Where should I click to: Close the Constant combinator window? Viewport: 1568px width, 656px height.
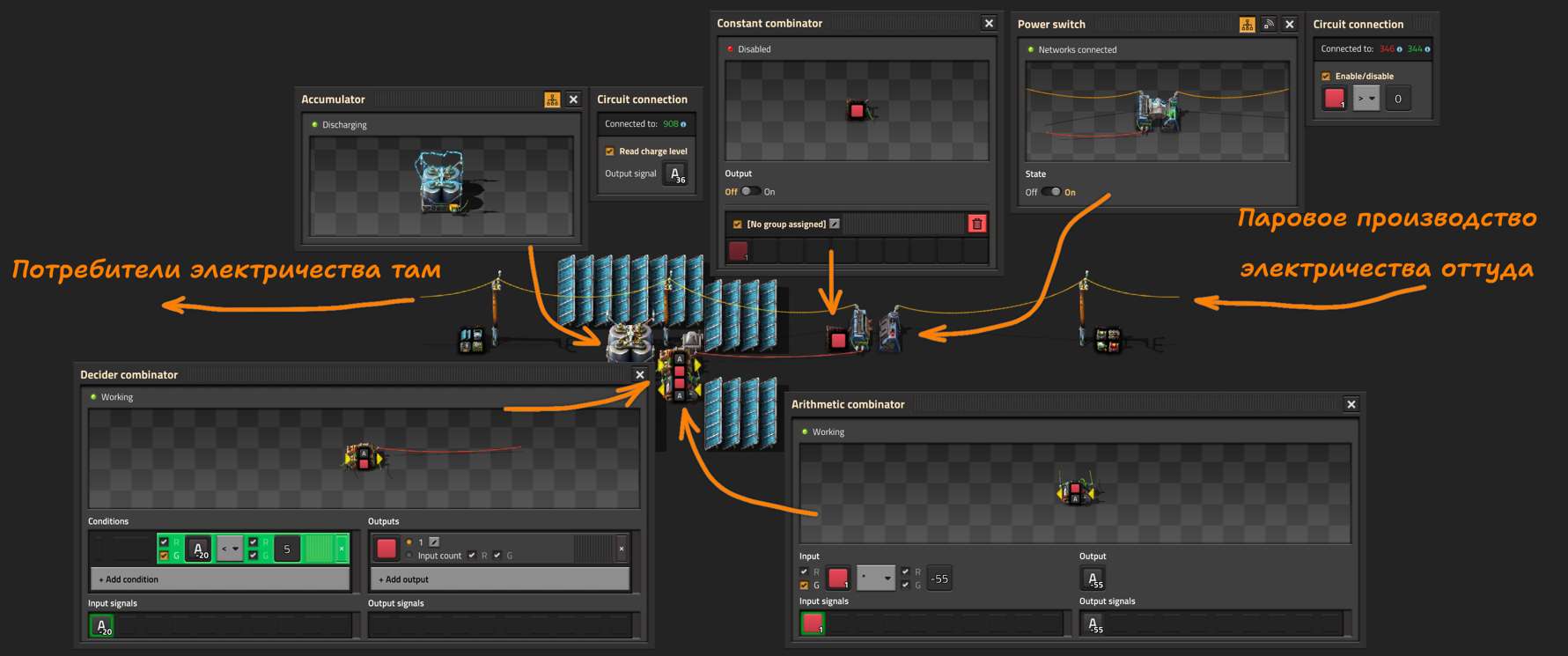click(989, 24)
